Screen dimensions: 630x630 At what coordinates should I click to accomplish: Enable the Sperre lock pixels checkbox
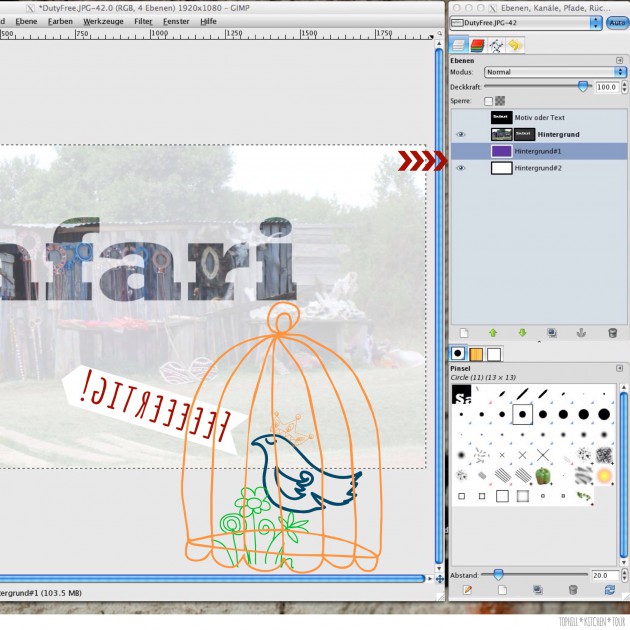pyautogui.click(x=488, y=101)
